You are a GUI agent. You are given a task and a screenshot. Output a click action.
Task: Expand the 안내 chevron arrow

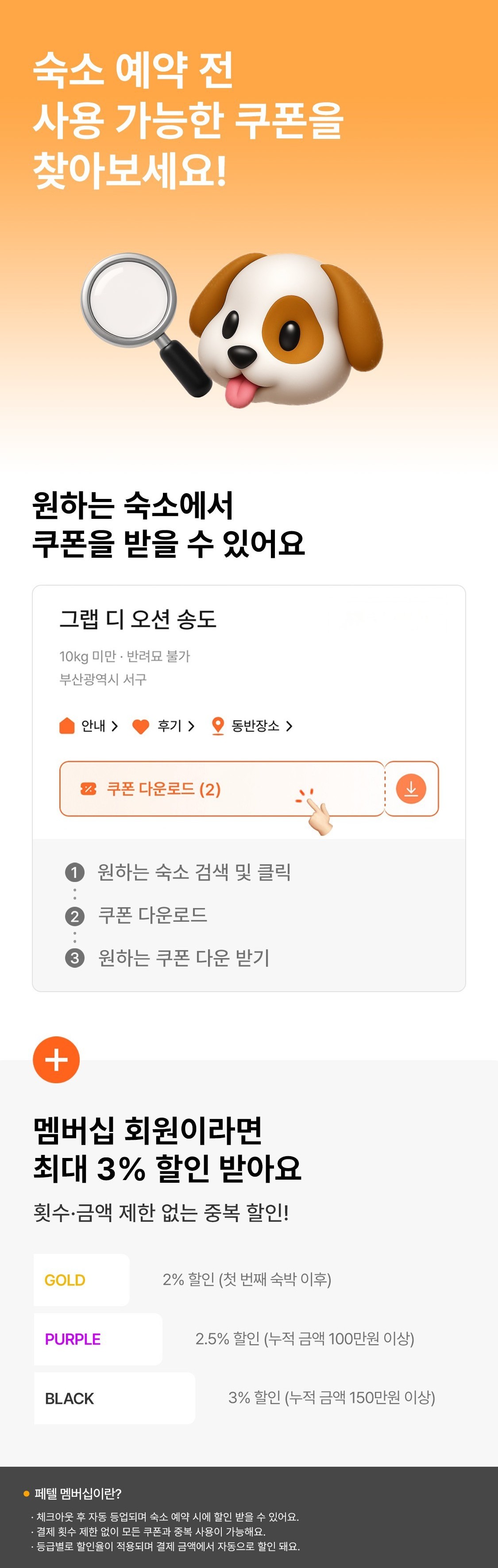(115, 725)
